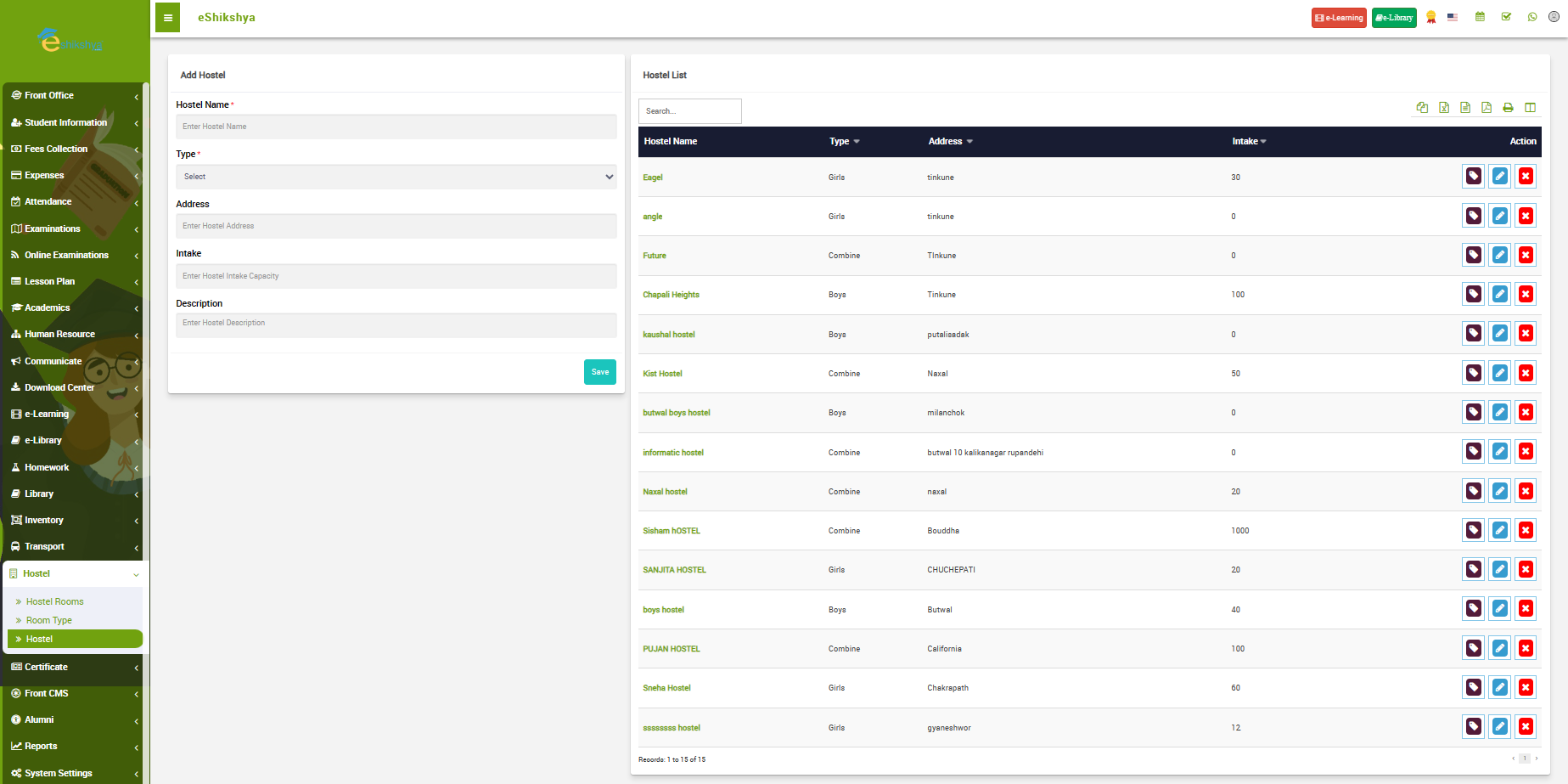This screenshot has height=784, width=1568.
Task: Toggle the sidebar with hamburger button
Action: pyautogui.click(x=168, y=18)
